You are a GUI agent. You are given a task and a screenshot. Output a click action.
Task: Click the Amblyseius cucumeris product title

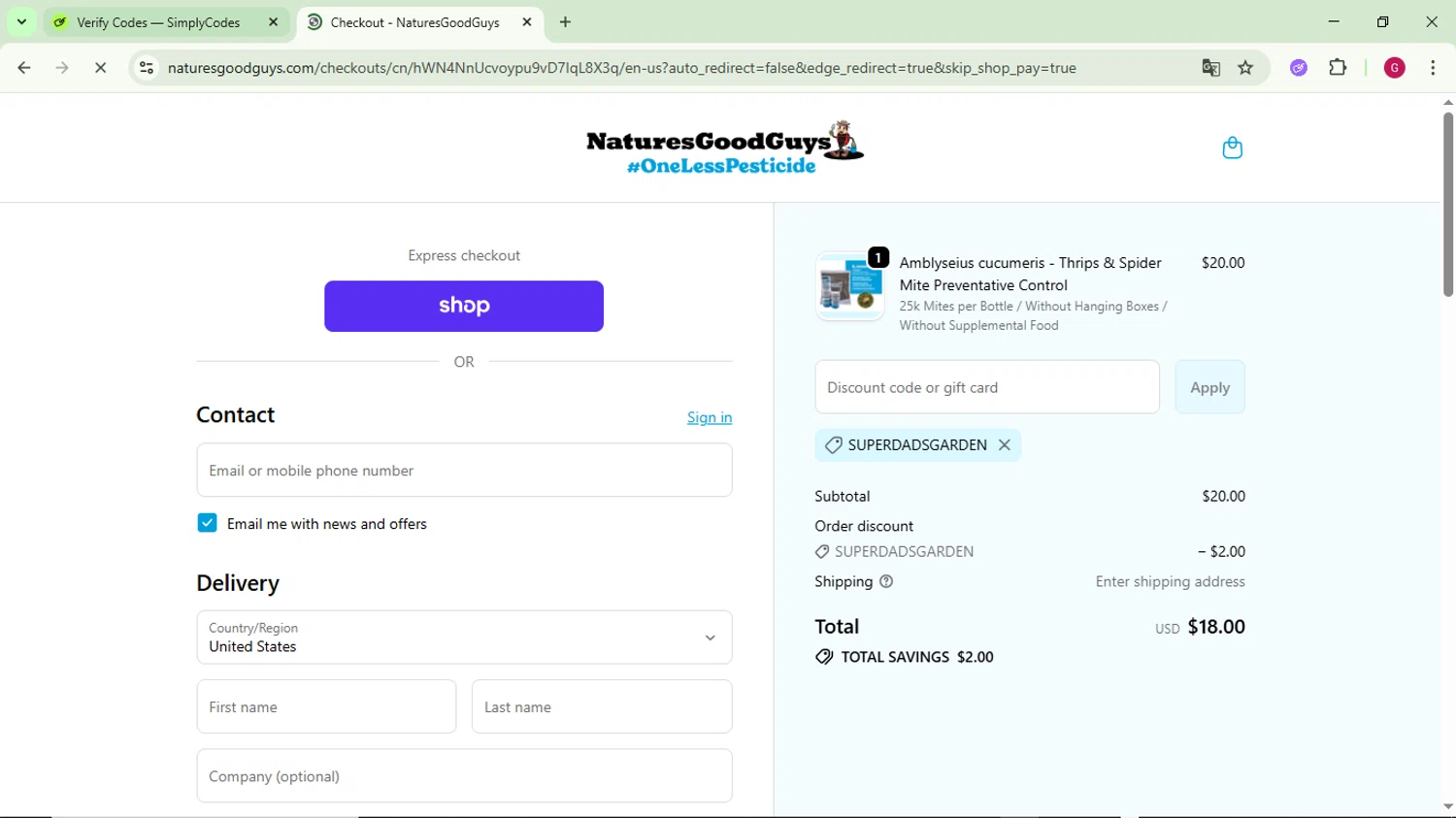tap(1030, 274)
